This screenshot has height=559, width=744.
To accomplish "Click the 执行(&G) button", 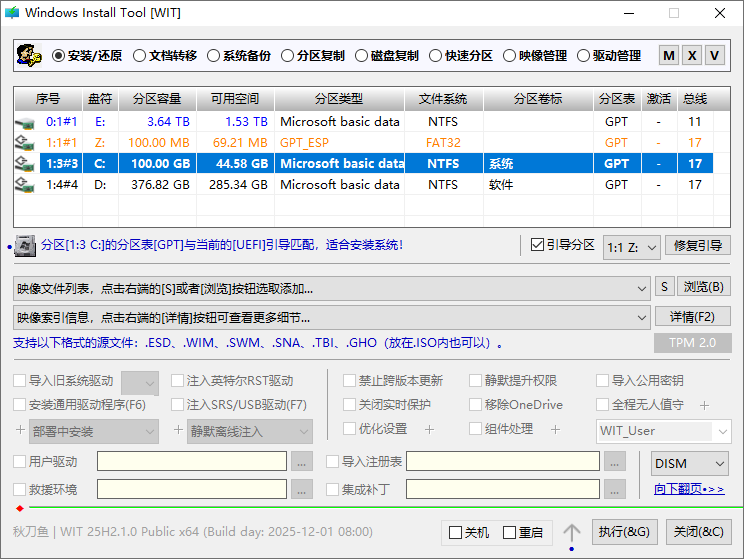I will pos(624,531).
